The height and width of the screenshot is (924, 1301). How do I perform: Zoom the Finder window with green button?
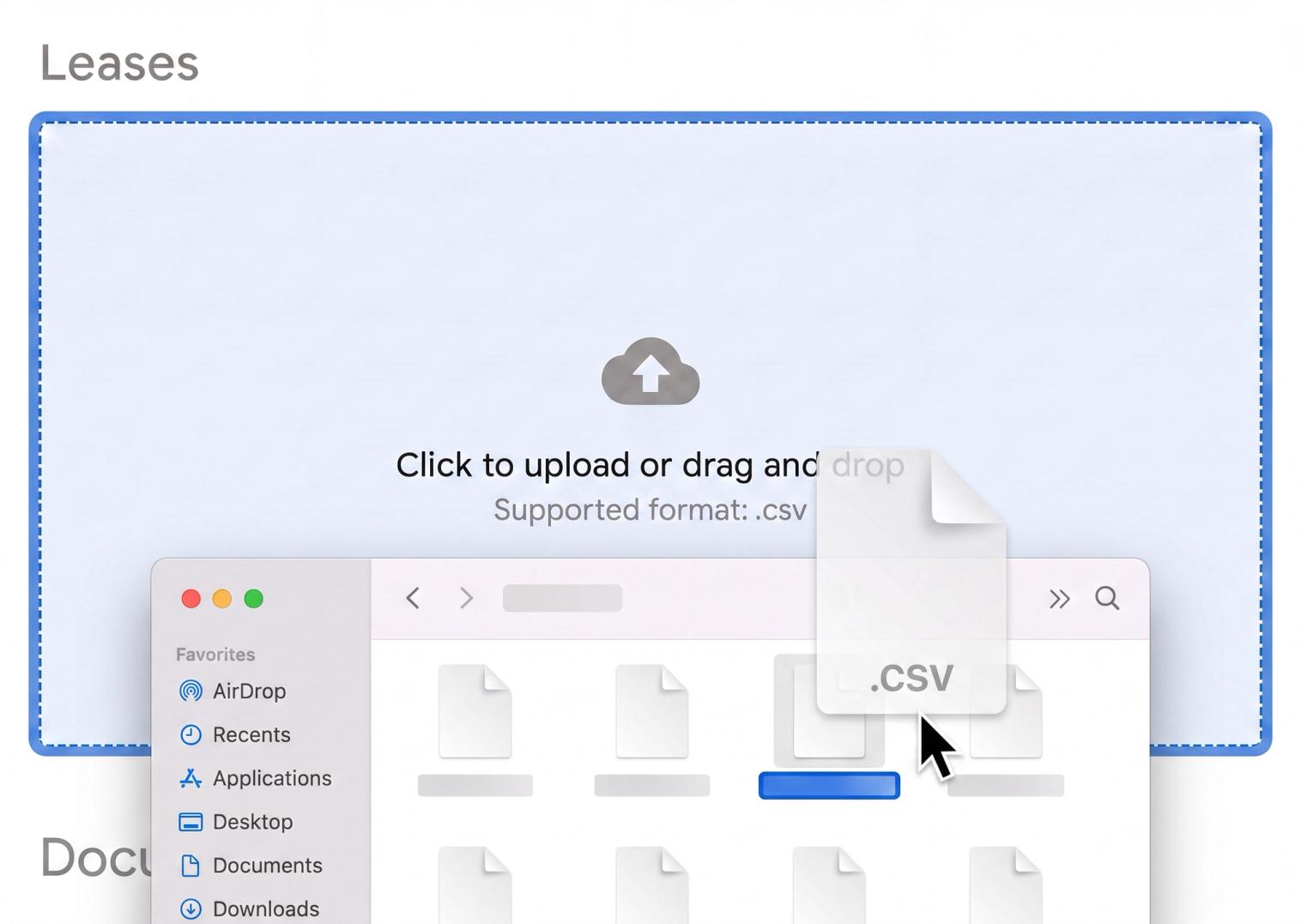(x=254, y=599)
